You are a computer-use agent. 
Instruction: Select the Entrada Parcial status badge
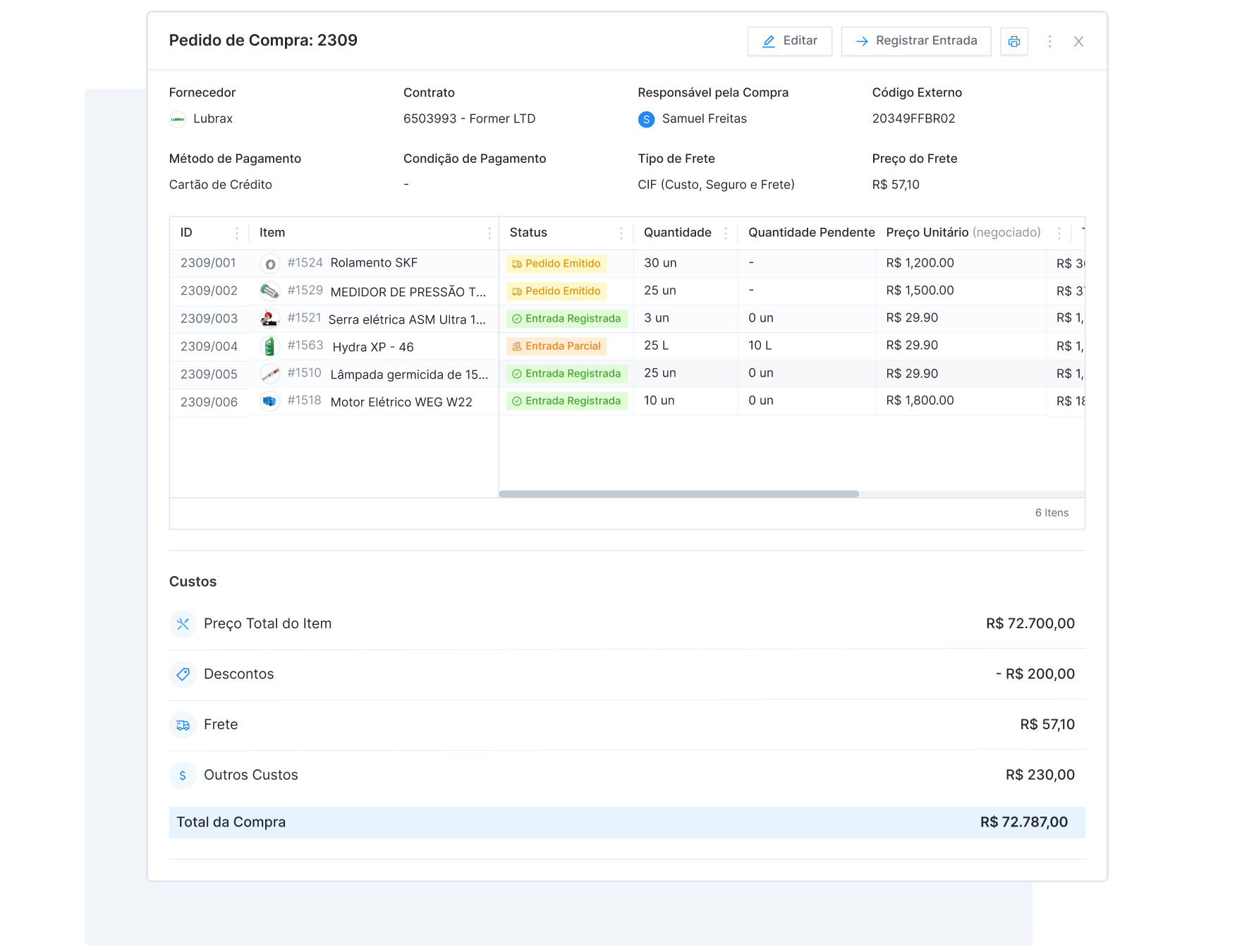click(556, 346)
